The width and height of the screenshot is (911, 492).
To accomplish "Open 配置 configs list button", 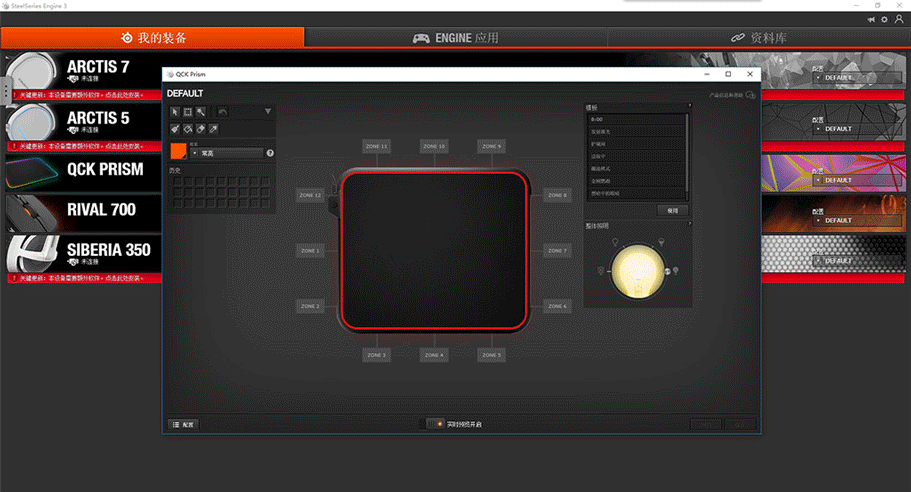I will [x=184, y=425].
